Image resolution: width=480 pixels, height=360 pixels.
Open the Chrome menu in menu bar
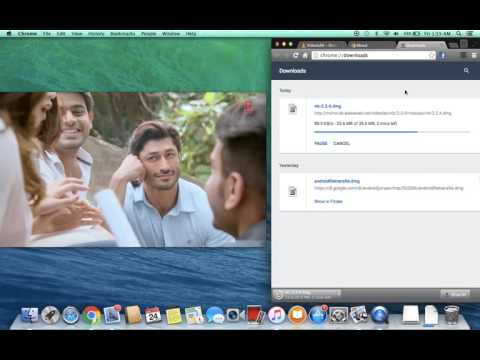point(27,34)
